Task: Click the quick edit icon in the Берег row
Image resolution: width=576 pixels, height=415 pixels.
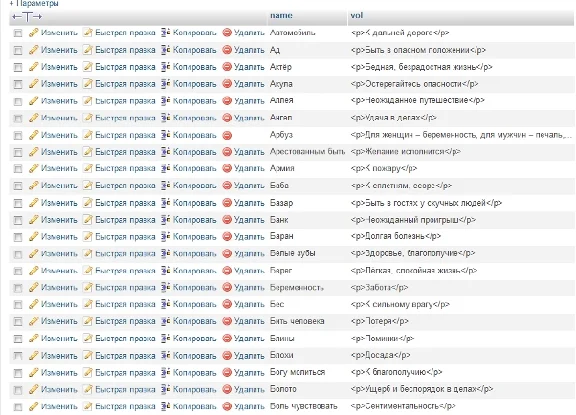Action: (87, 271)
